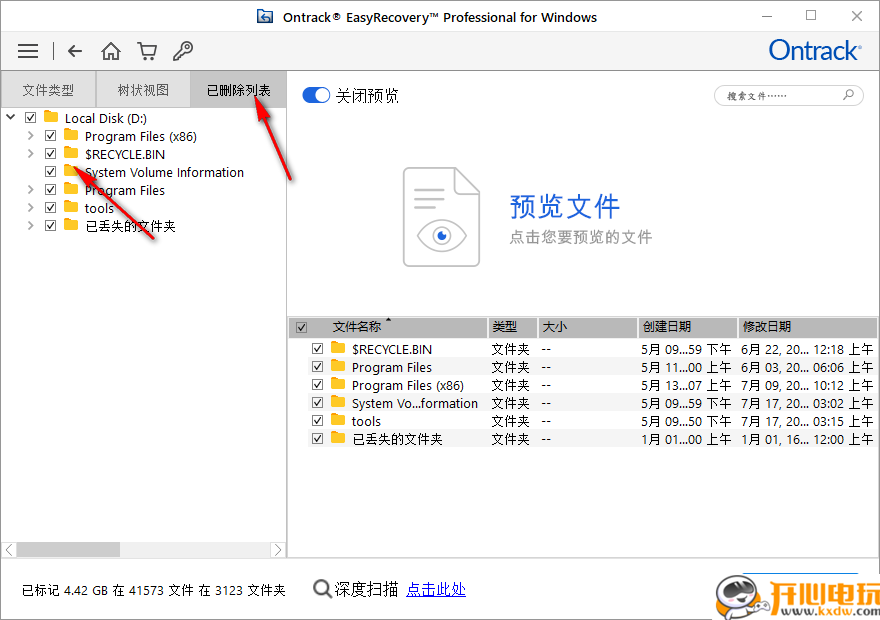The image size is (880, 620).
Task: Click the activation key icon
Action: coord(183,51)
